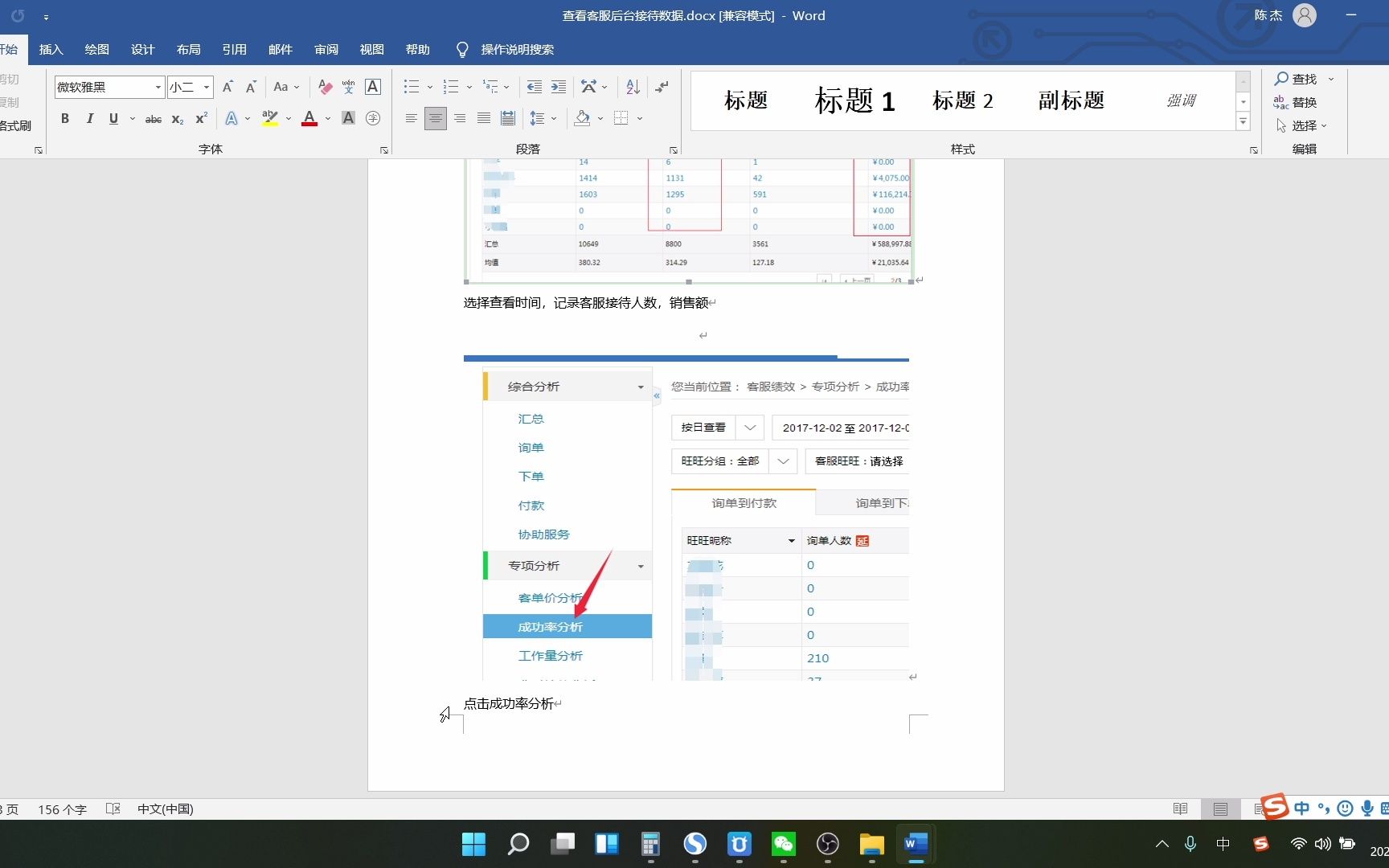Align paragraph to the left
Viewport: 1389px width, 868px height.
(411, 118)
